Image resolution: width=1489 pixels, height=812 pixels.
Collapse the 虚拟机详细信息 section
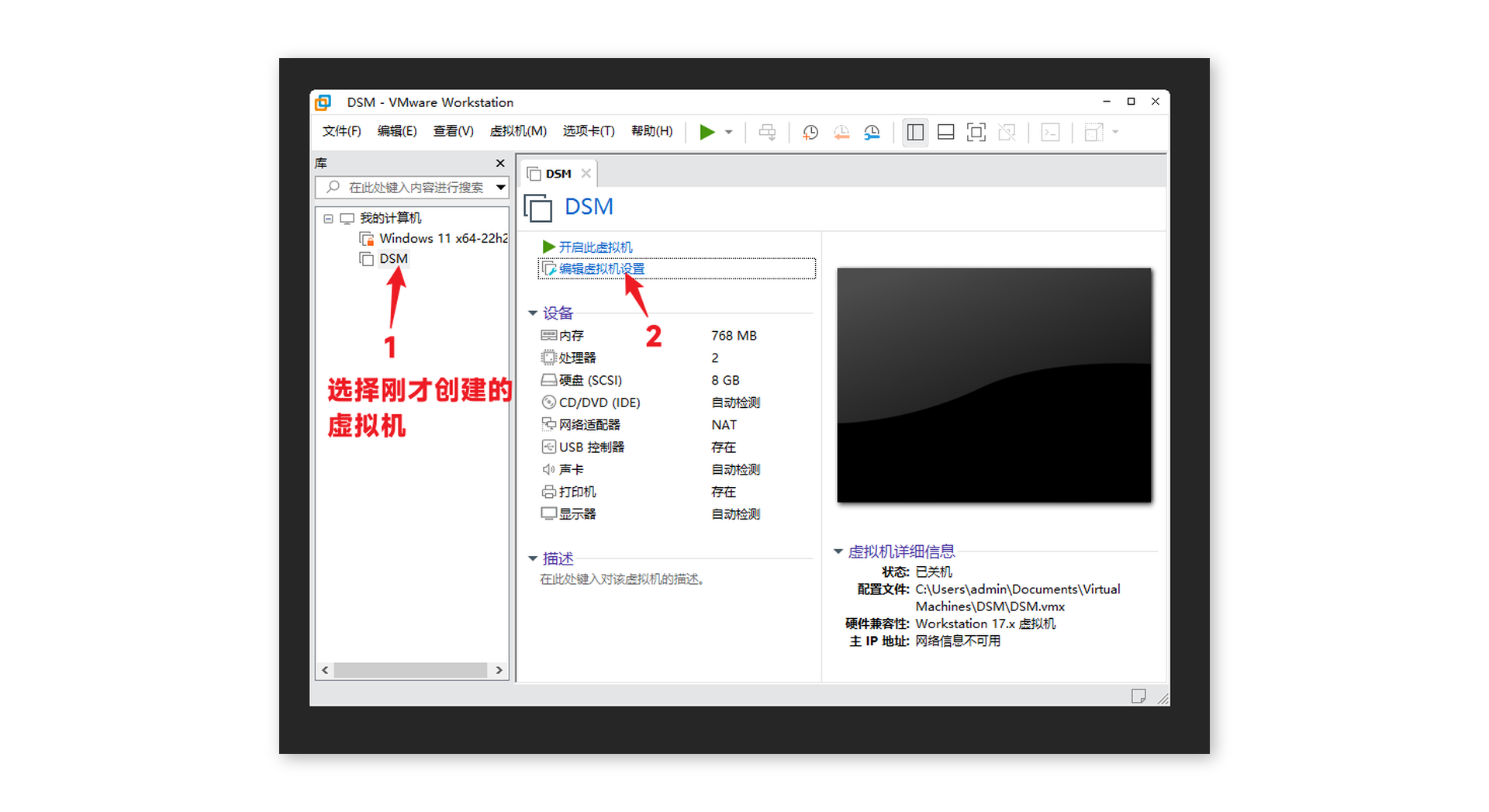click(x=838, y=551)
